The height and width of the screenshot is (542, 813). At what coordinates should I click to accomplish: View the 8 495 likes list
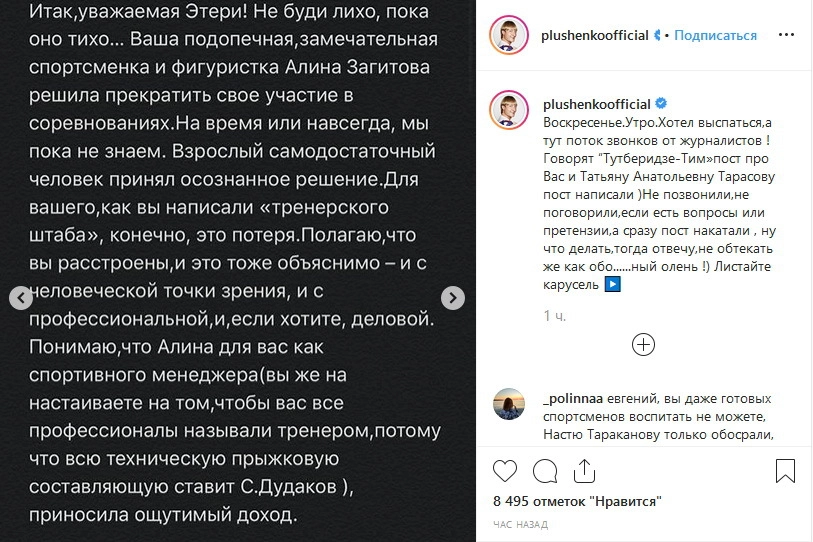[x=577, y=501]
